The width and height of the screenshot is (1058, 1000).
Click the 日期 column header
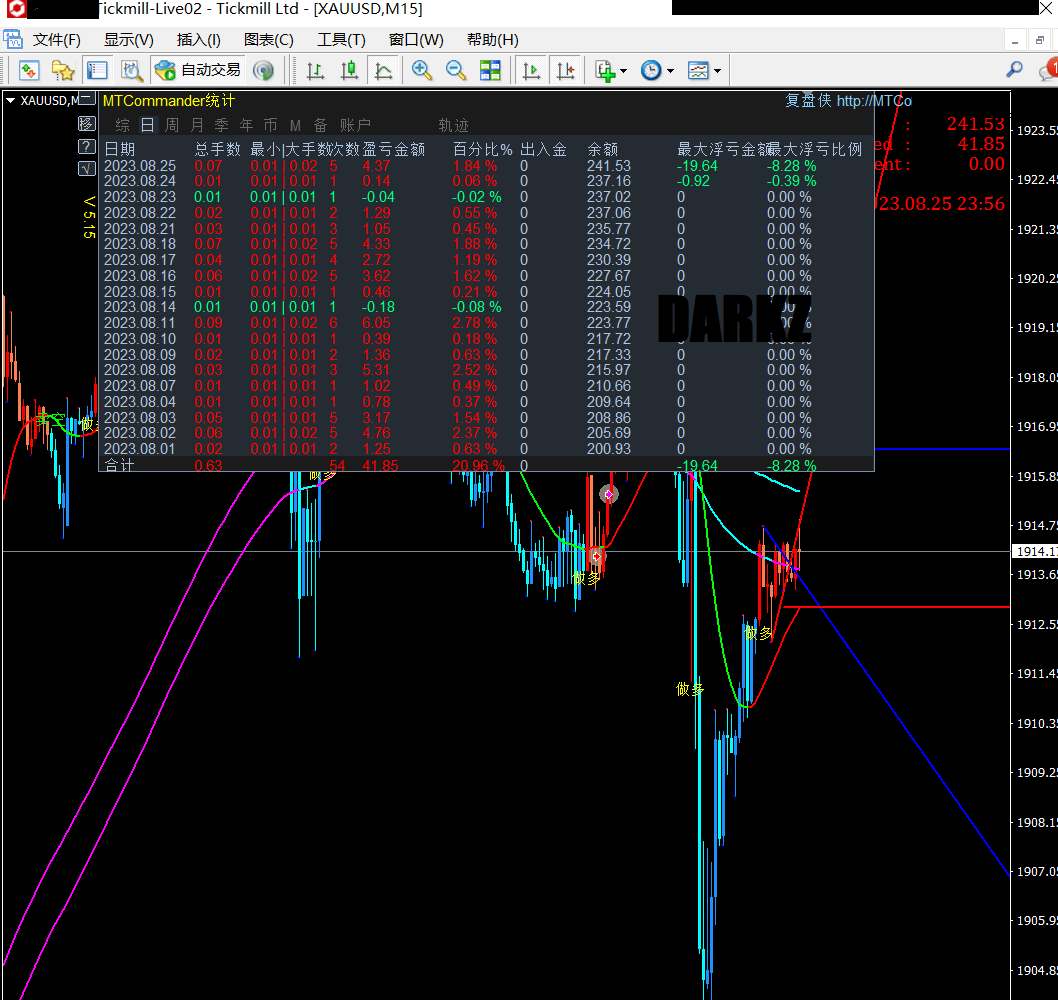click(x=119, y=149)
